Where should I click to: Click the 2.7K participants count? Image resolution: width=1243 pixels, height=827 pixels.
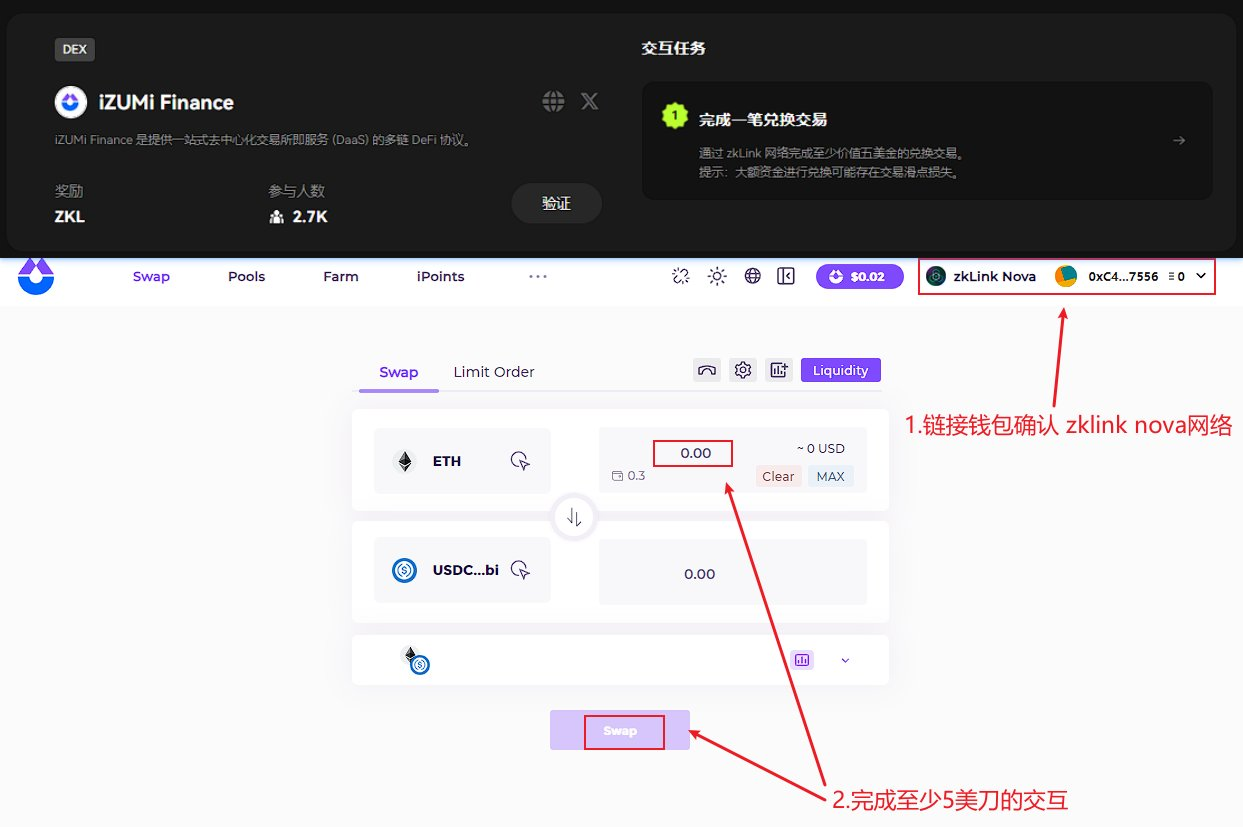click(310, 216)
